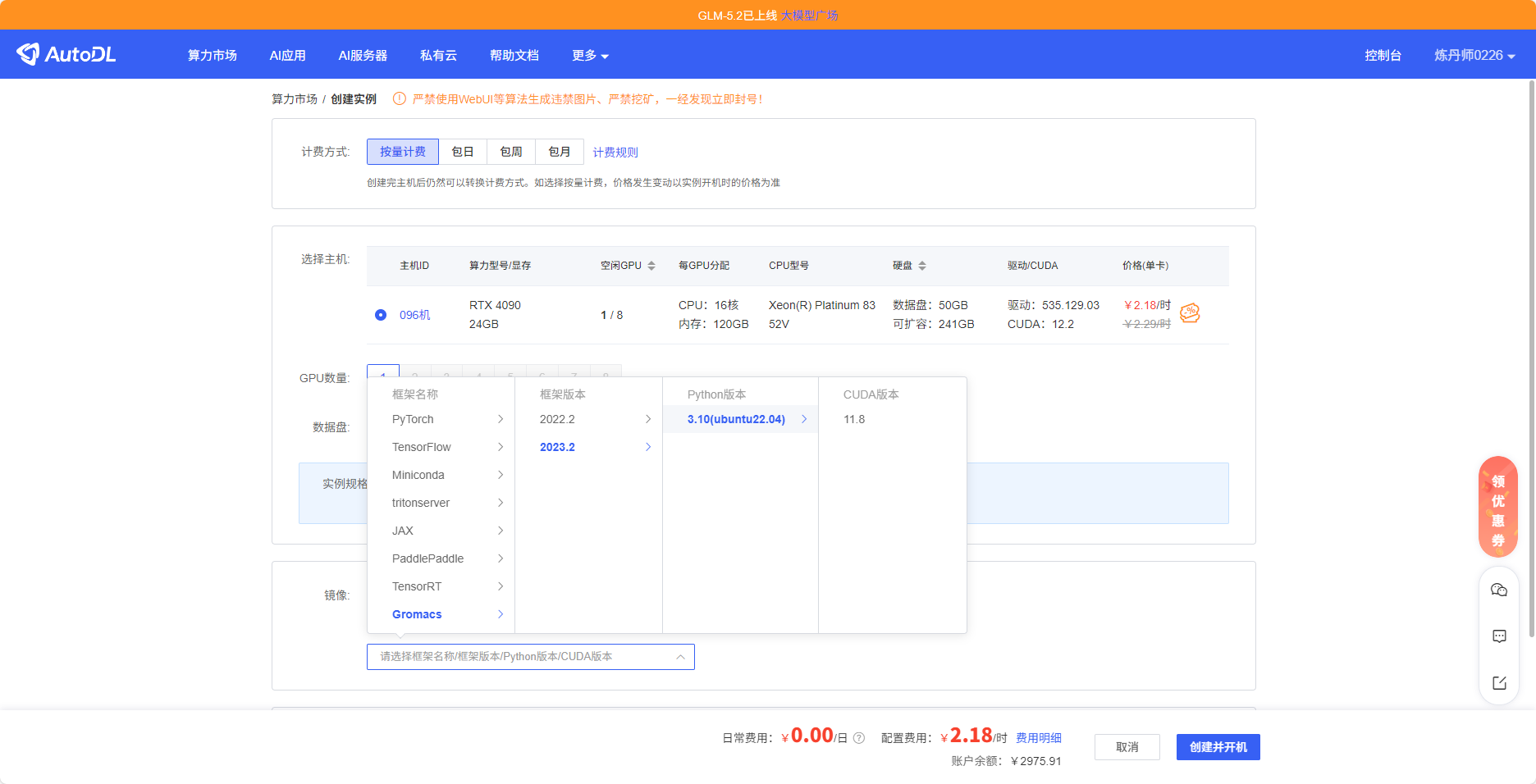Choose daily billing 包日

pyautogui.click(x=463, y=152)
